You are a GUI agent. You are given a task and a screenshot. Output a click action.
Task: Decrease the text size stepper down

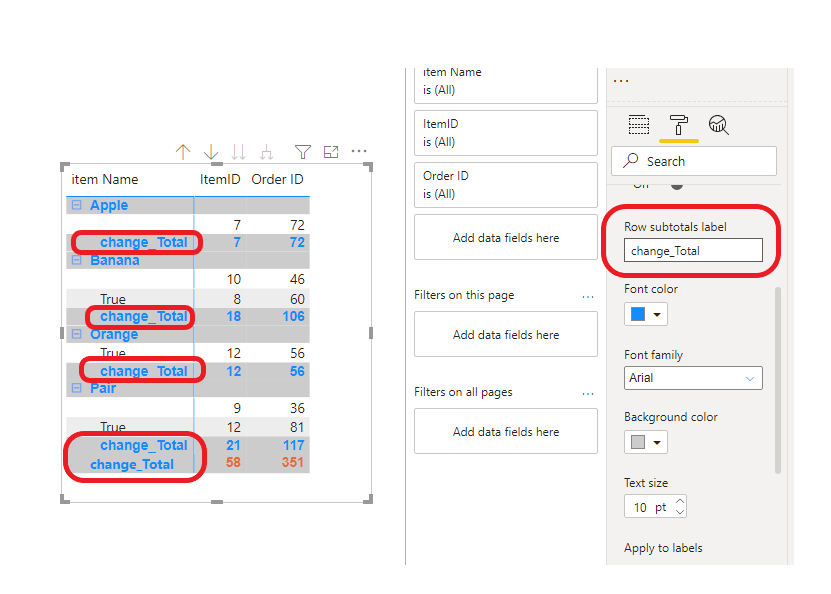click(x=680, y=512)
